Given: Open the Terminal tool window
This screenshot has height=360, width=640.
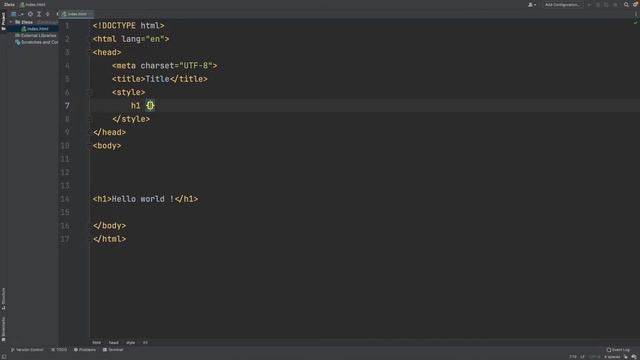Looking at the screenshot, I should [113, 350].
